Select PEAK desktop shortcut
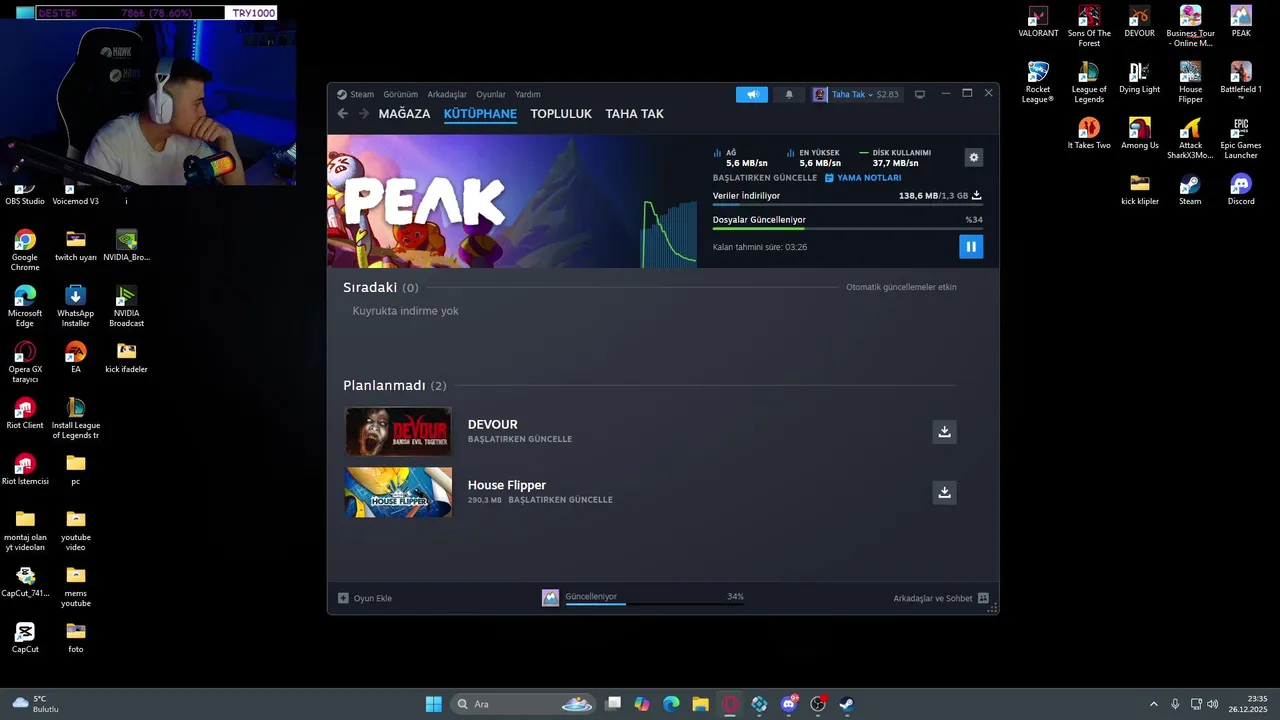This screenshot has width=1280, height=720. [x=1241, y=22]
